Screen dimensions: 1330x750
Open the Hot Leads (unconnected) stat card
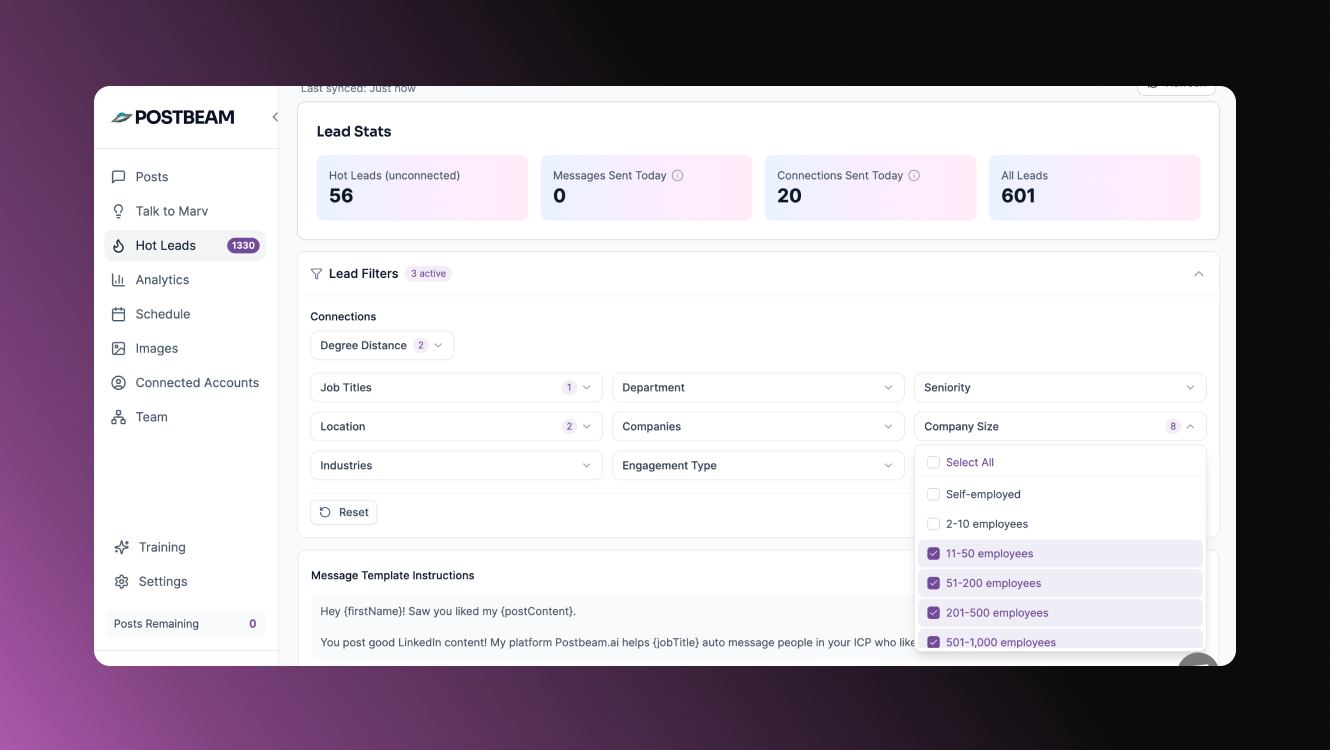coord(422,188)
